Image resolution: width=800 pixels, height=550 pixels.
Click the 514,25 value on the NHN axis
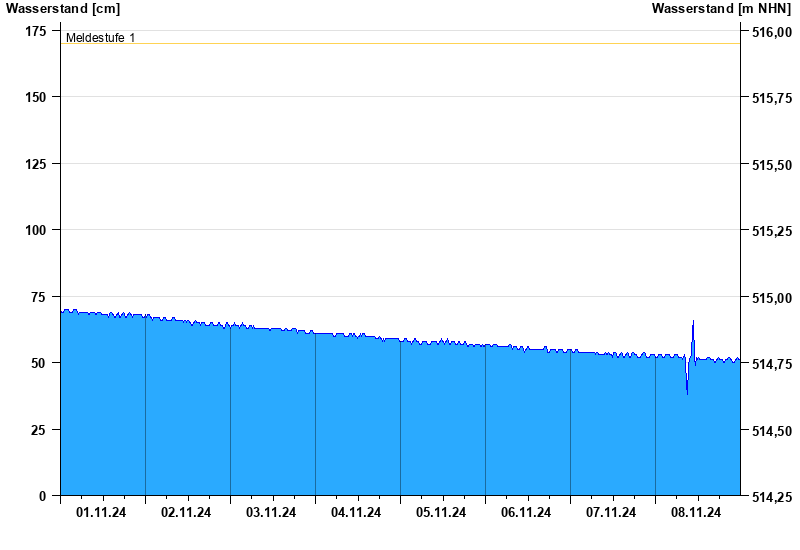point(772,497)
